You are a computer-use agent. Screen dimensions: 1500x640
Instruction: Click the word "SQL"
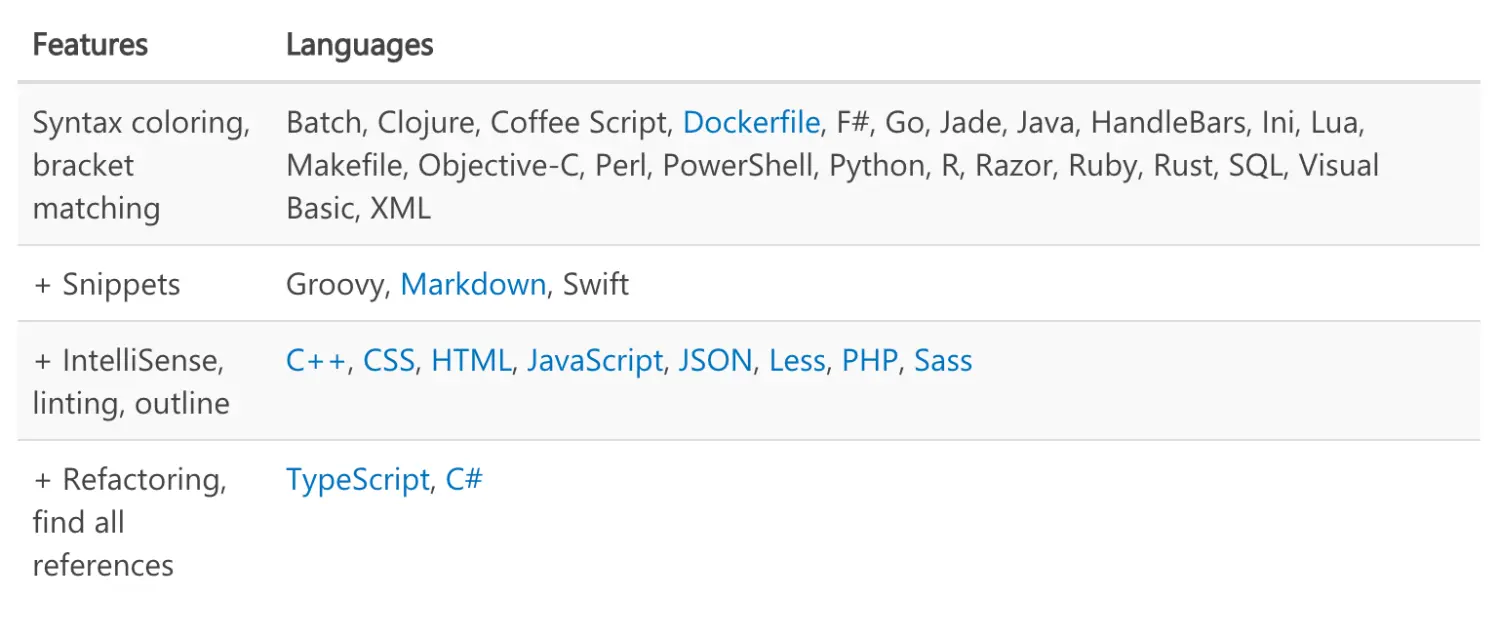coord(1256,166)
